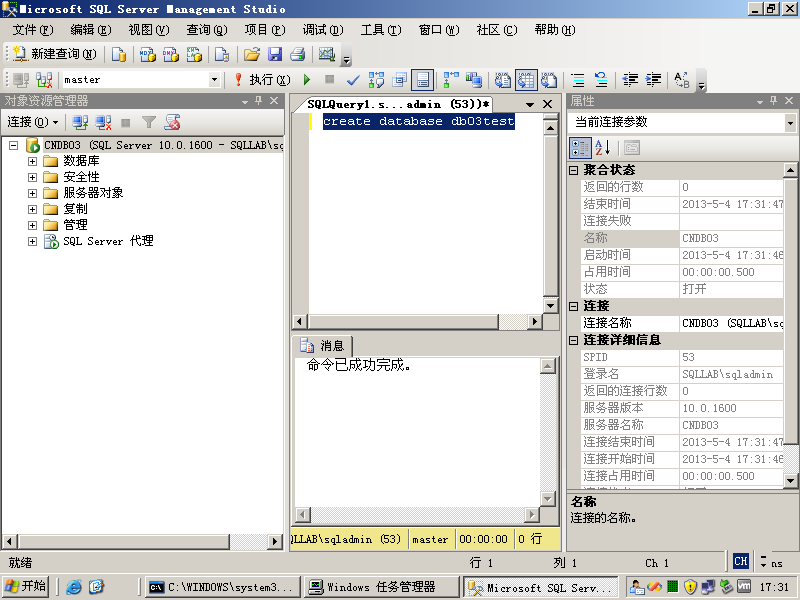Expand the Server Objects folder node

click(32, 193)
